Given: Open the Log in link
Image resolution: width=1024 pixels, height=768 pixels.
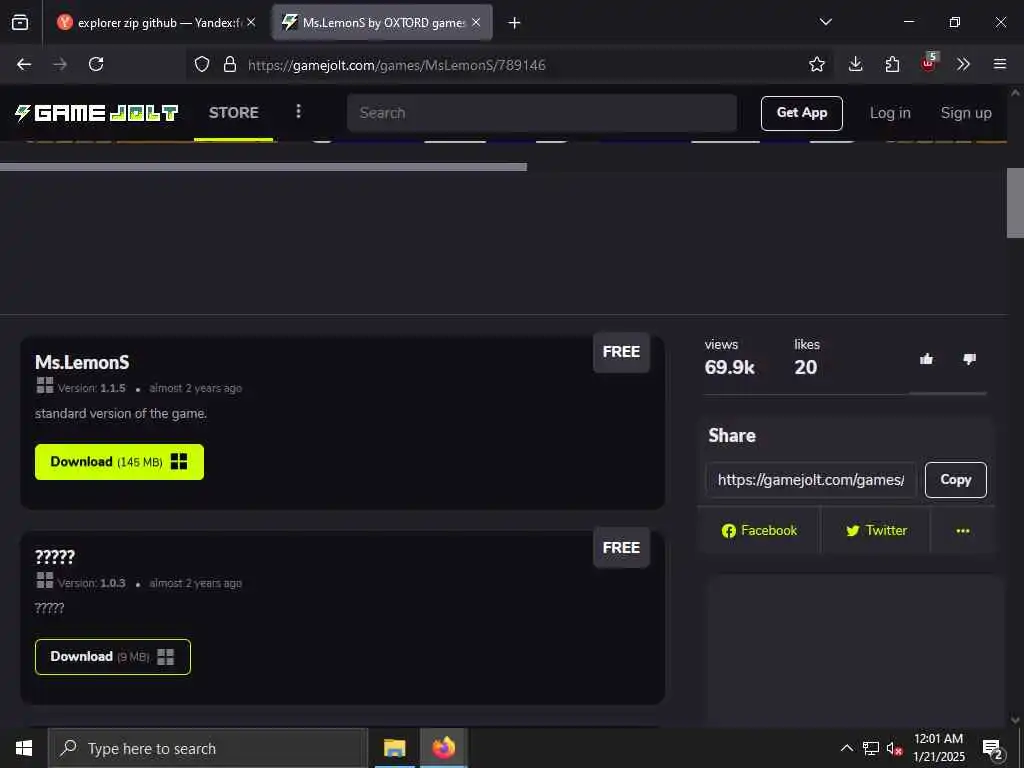Looking at the screenshot, I should click(889, 113).
